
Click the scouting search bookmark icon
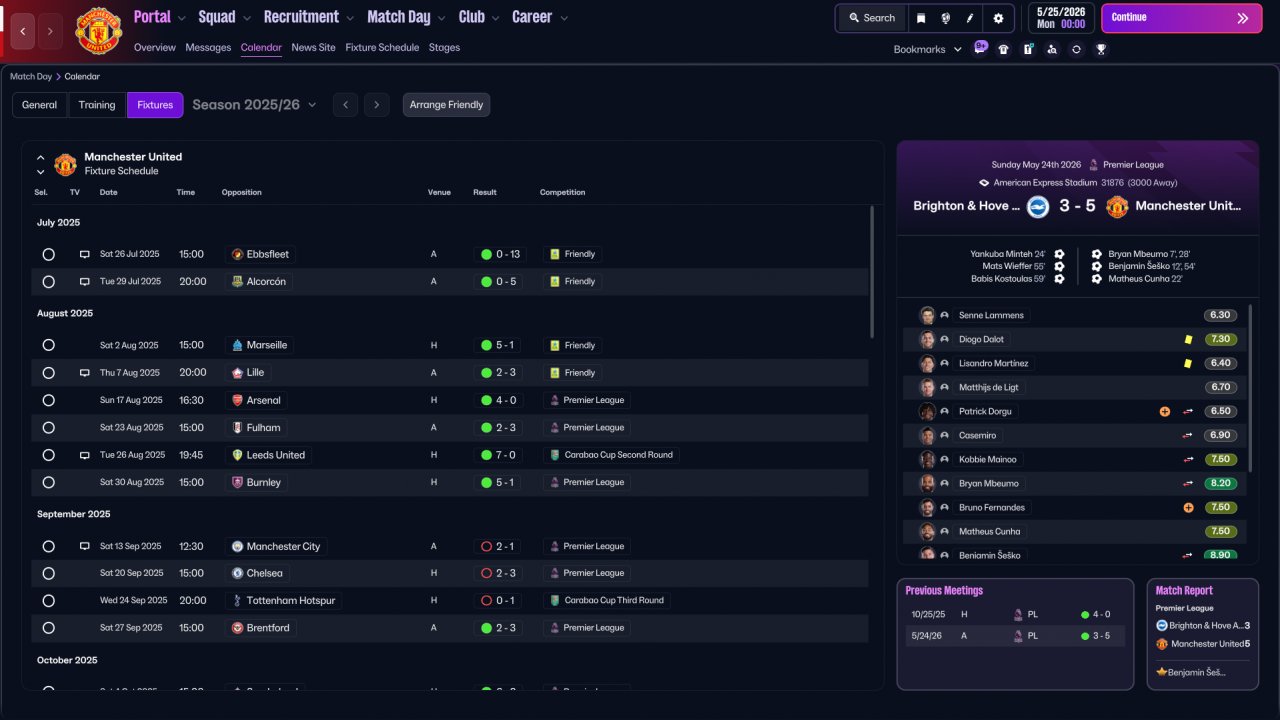pyautogui.click(x=1052, y=49)
